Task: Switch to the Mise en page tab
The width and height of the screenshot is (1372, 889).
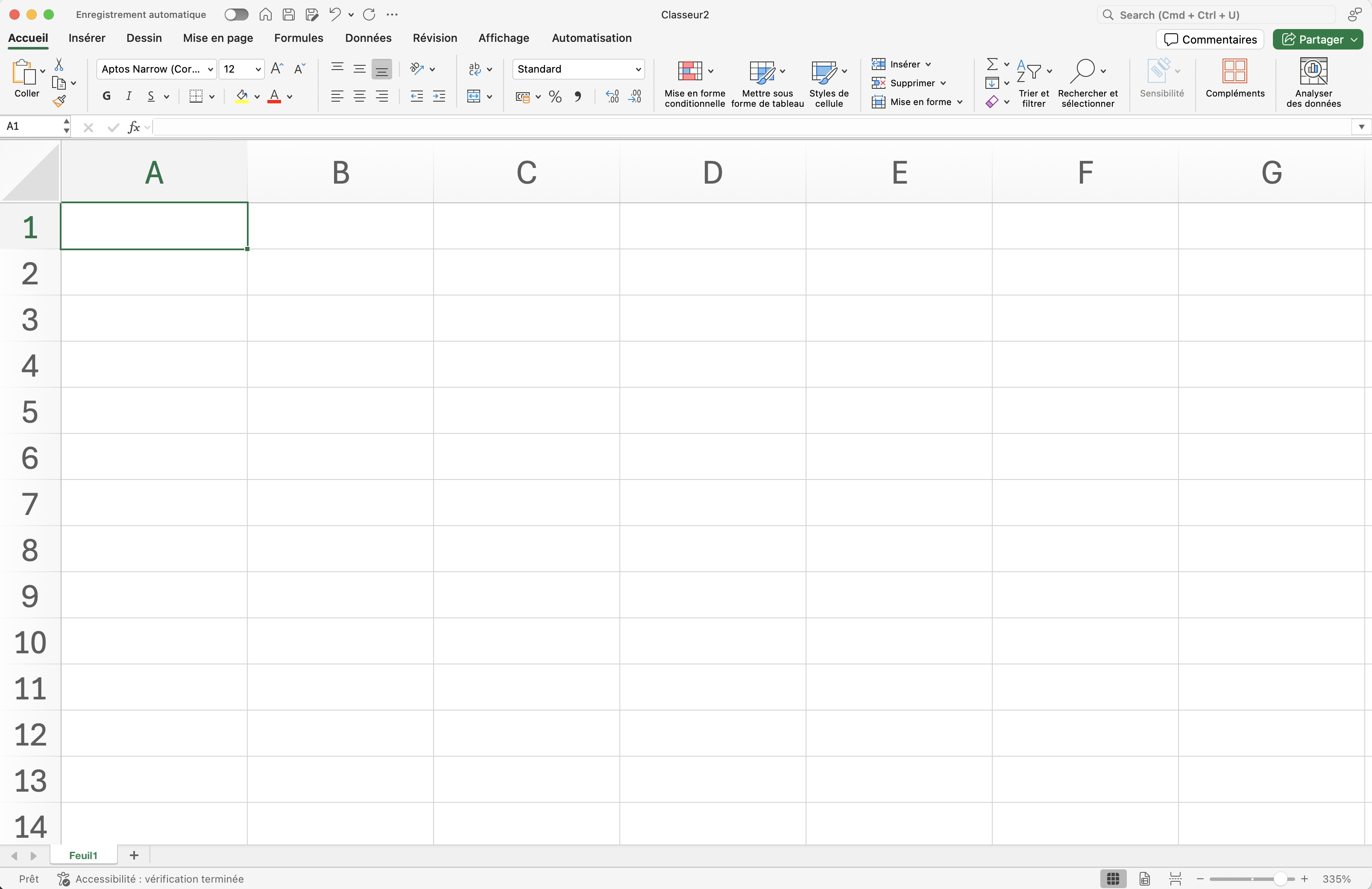Action: [x=218, y=38]
